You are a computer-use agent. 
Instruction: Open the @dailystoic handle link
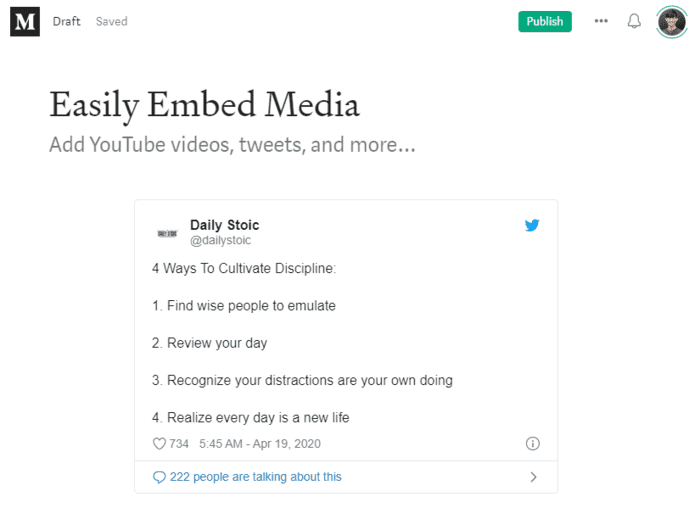220,241
